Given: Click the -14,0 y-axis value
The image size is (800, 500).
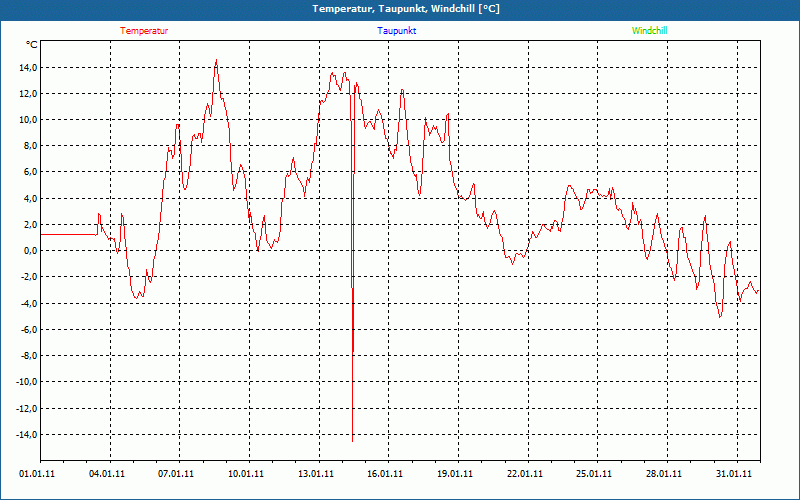Looking at the screenshot, I should point(27,435).
